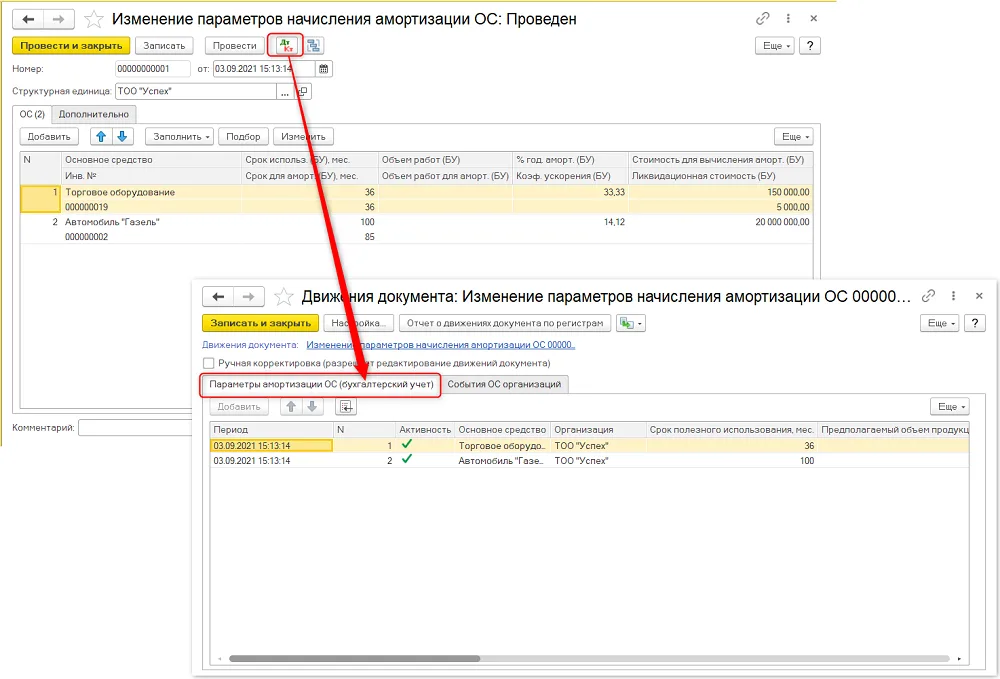Move row down in the ОС table toolbar
Image resolution: width=1000 pixels, height=679 pixels.
(x=122, y=136)
